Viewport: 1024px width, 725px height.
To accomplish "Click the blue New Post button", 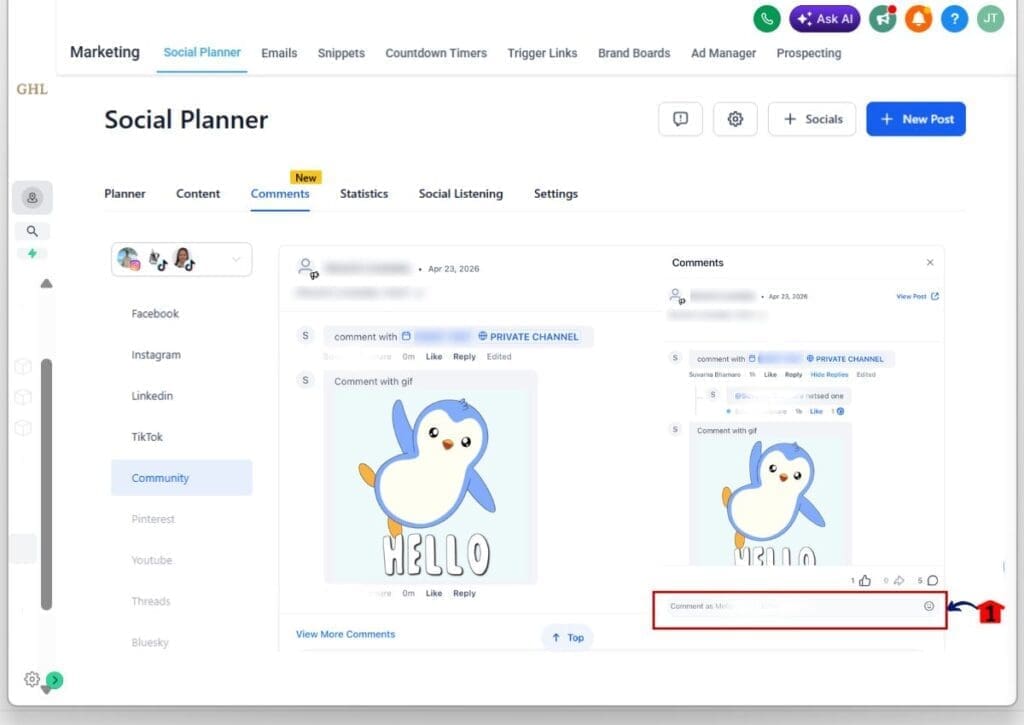I will 915,119.
